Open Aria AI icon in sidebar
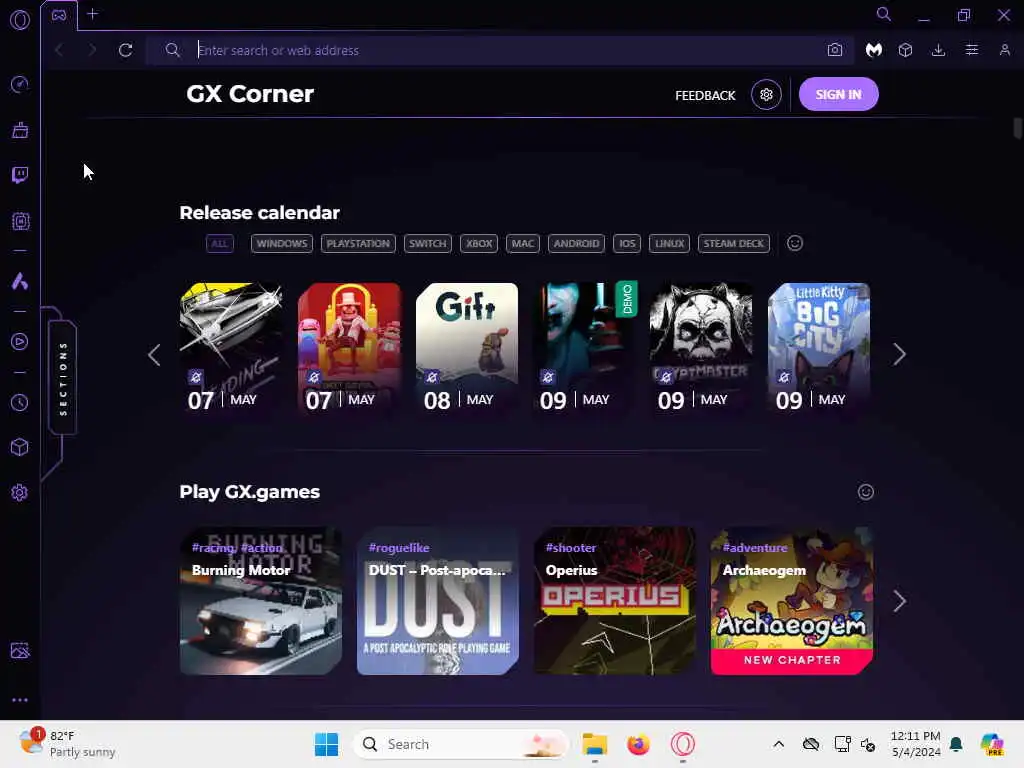 point(20,281)
